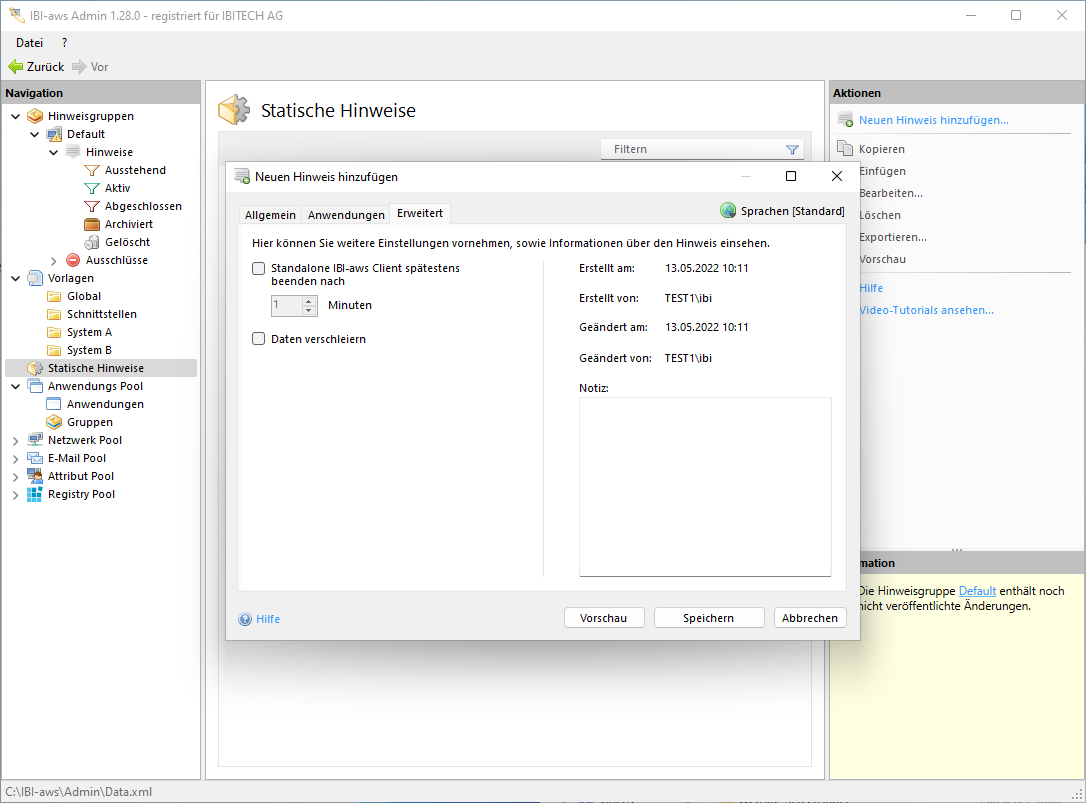Click the Archiviert box icon in the tree
The width and height of the screenshot is (1086, 803).
click(92, 224)
